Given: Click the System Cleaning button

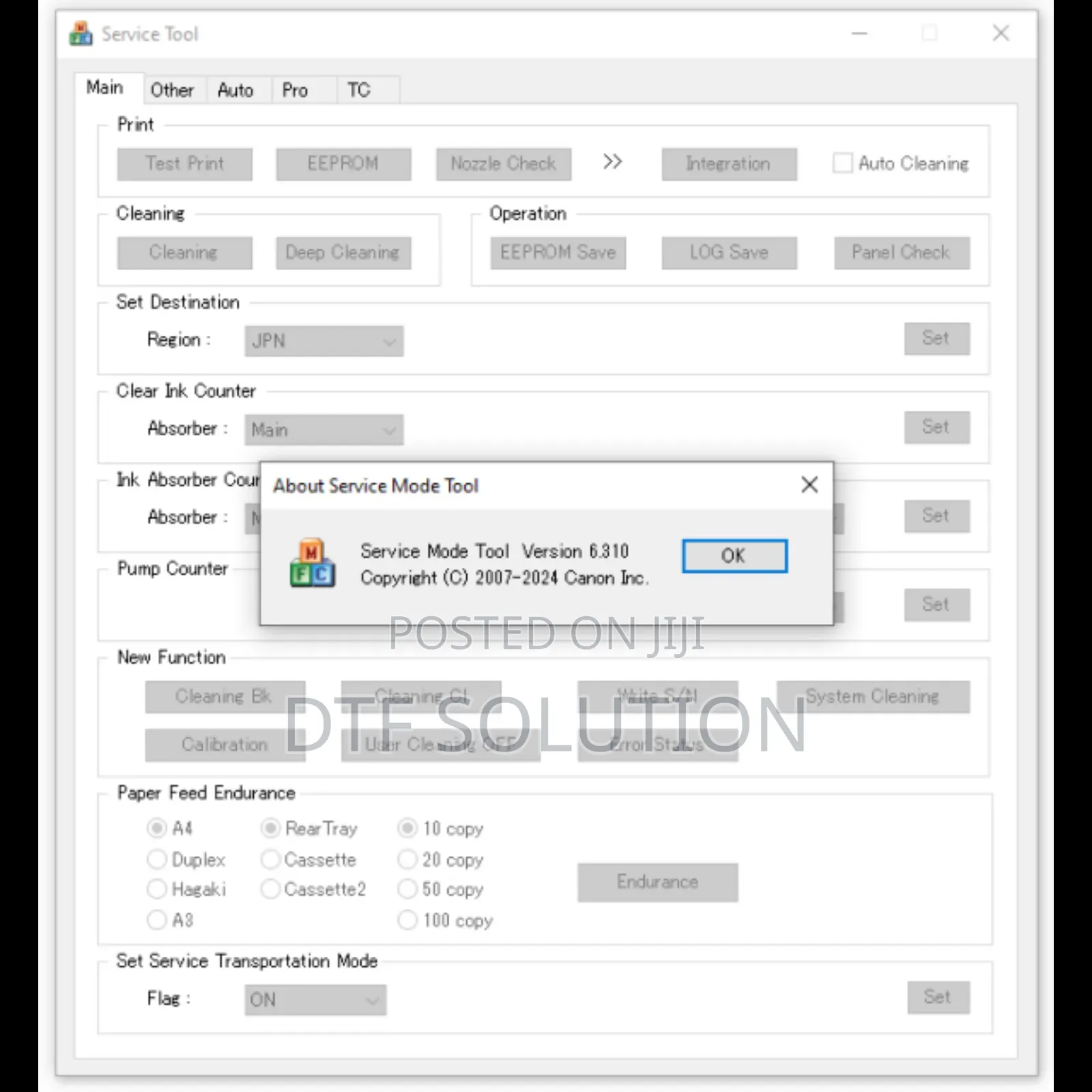Looking at the screenshot, I should click(x=873, y=697).
